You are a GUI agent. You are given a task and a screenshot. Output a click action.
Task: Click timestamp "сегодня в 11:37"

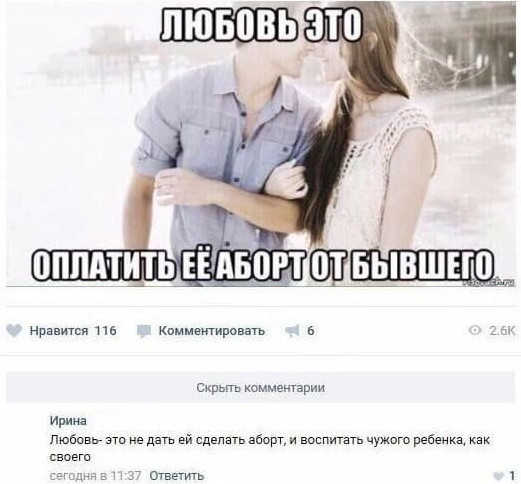click(95, 475)
